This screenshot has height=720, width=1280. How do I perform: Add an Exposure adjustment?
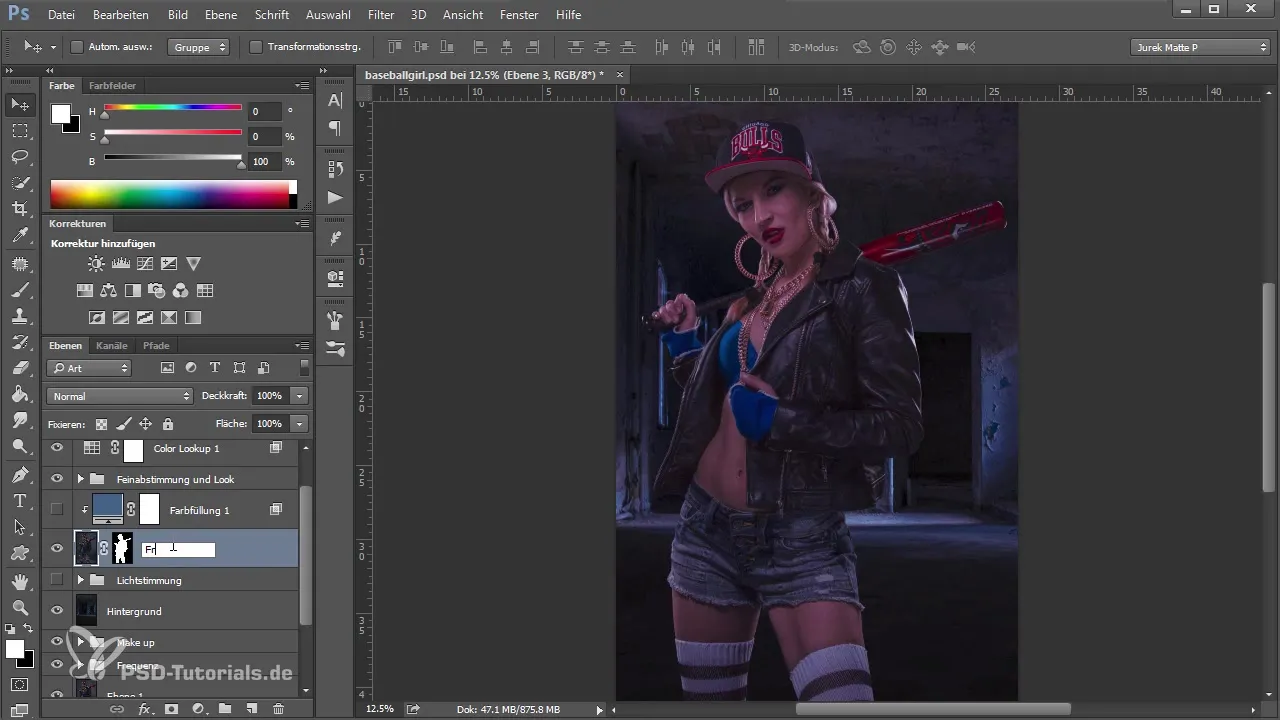tap(169, 264)
